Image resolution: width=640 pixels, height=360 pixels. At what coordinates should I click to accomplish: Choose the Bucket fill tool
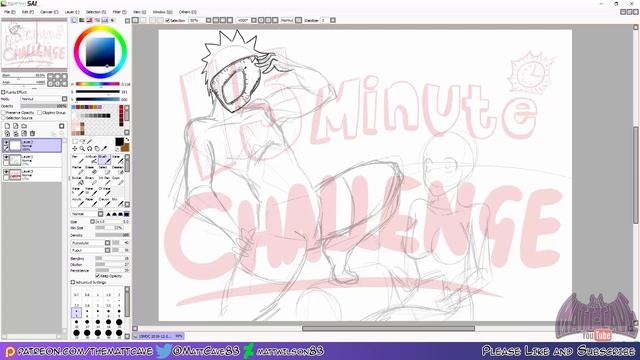coord(78,181)
